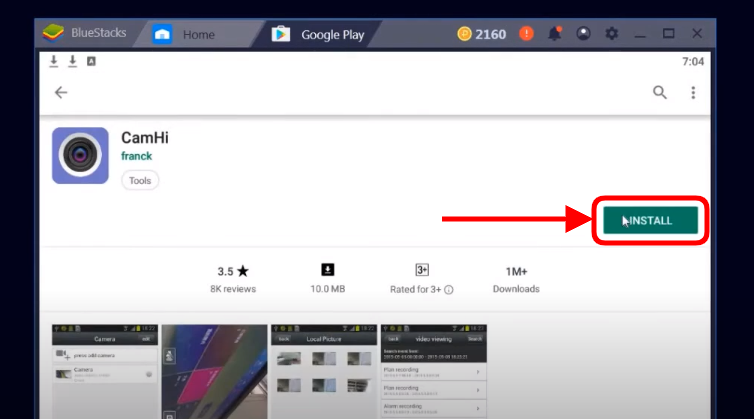Open the three-dot overflow menu
This screenshot has width=754, height=420.
click(x=693, y=92)
